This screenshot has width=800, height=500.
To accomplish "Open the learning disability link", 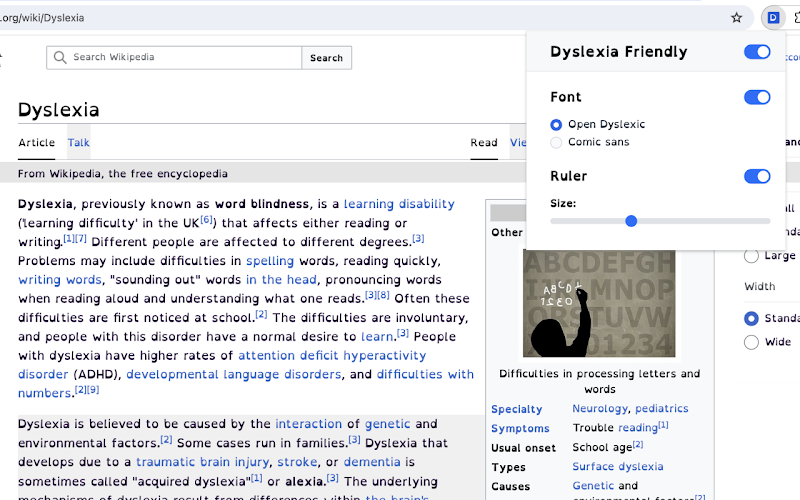I will [399, 204].
